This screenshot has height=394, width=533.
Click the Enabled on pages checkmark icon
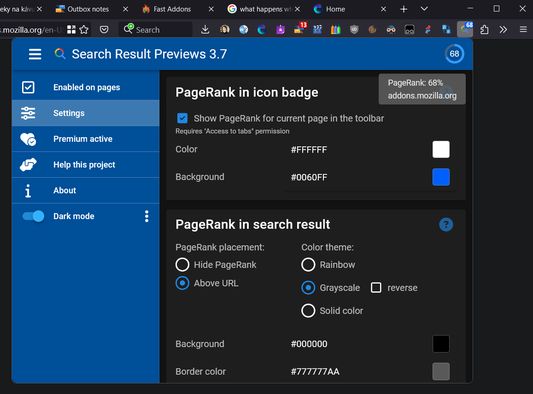coord(28,87)
